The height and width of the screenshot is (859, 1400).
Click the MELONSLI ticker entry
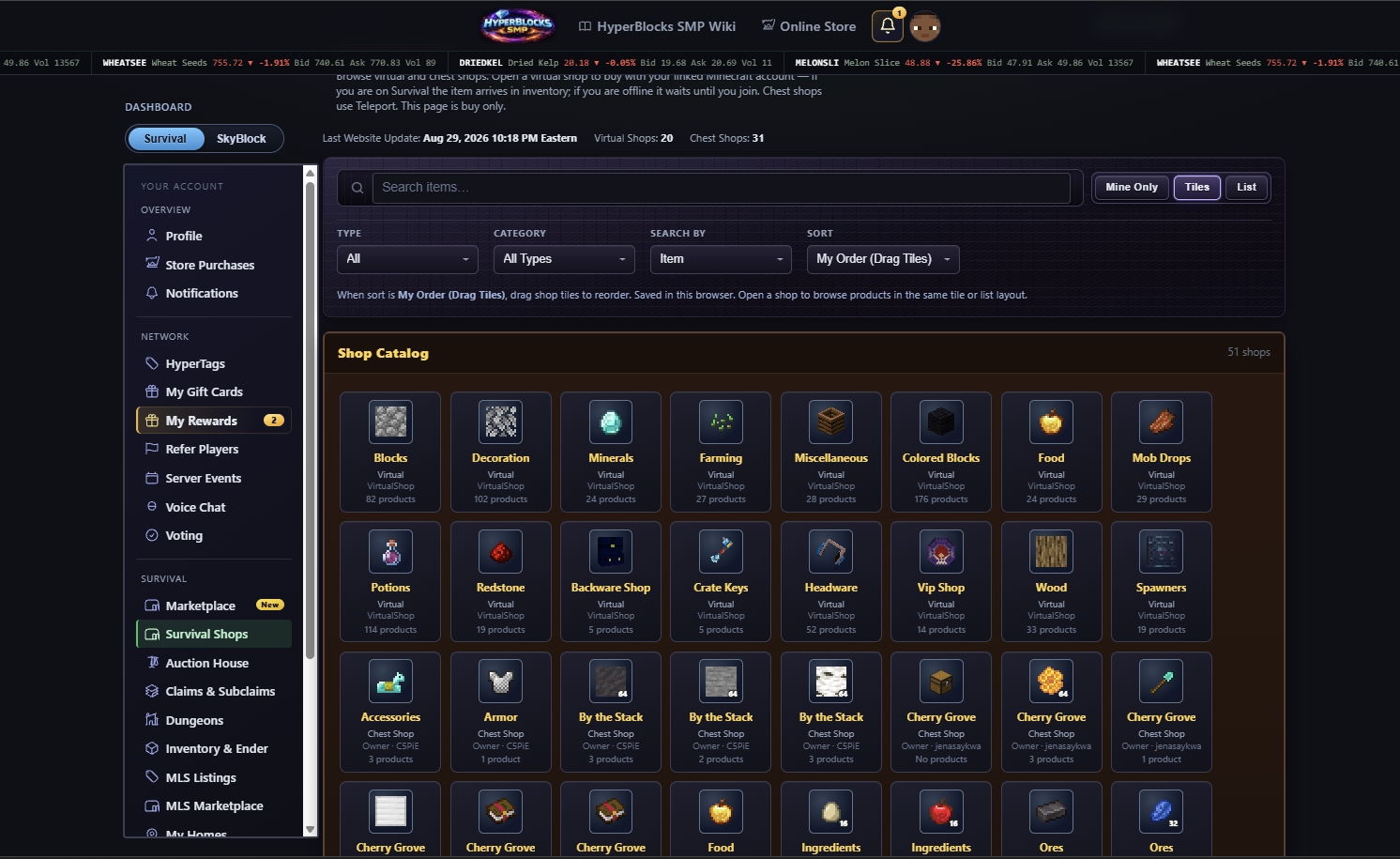[964, 63]
